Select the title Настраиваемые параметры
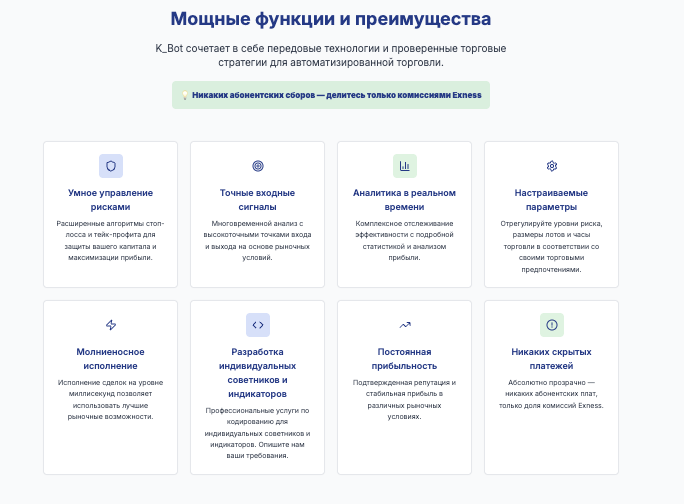The image size is (684, 504). tap(551, 200)
